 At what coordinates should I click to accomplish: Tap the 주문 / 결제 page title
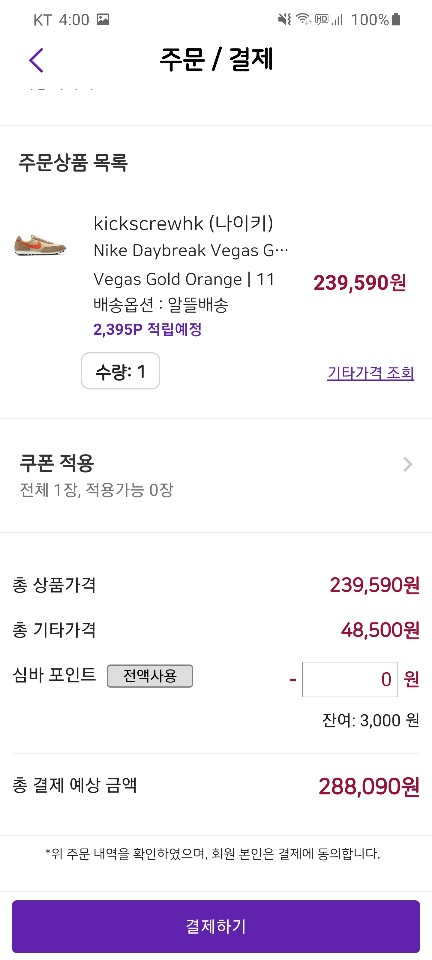[216, 60]
